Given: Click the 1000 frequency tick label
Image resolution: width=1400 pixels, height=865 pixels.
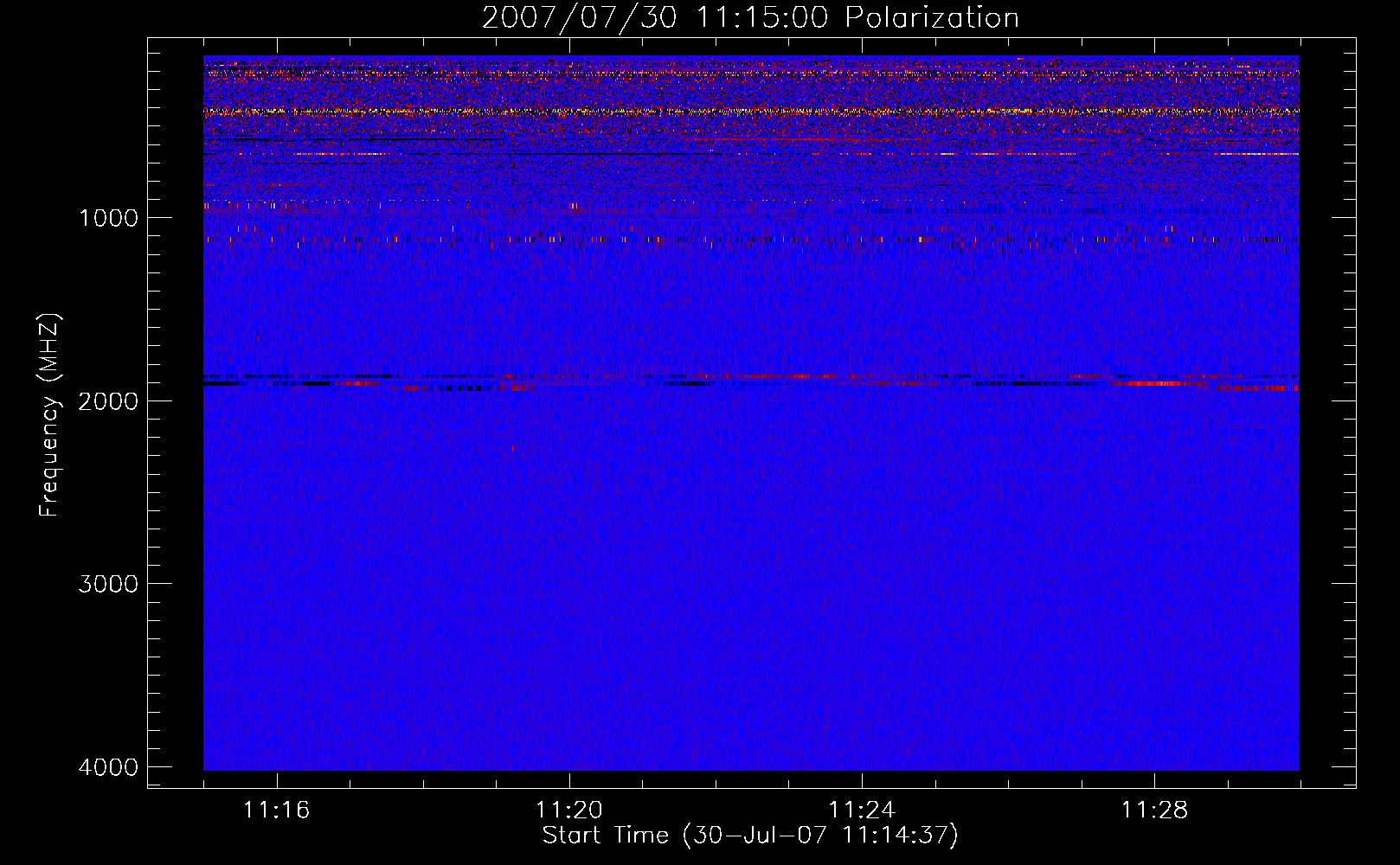Looking at the screenshot, I should point(108,218).
